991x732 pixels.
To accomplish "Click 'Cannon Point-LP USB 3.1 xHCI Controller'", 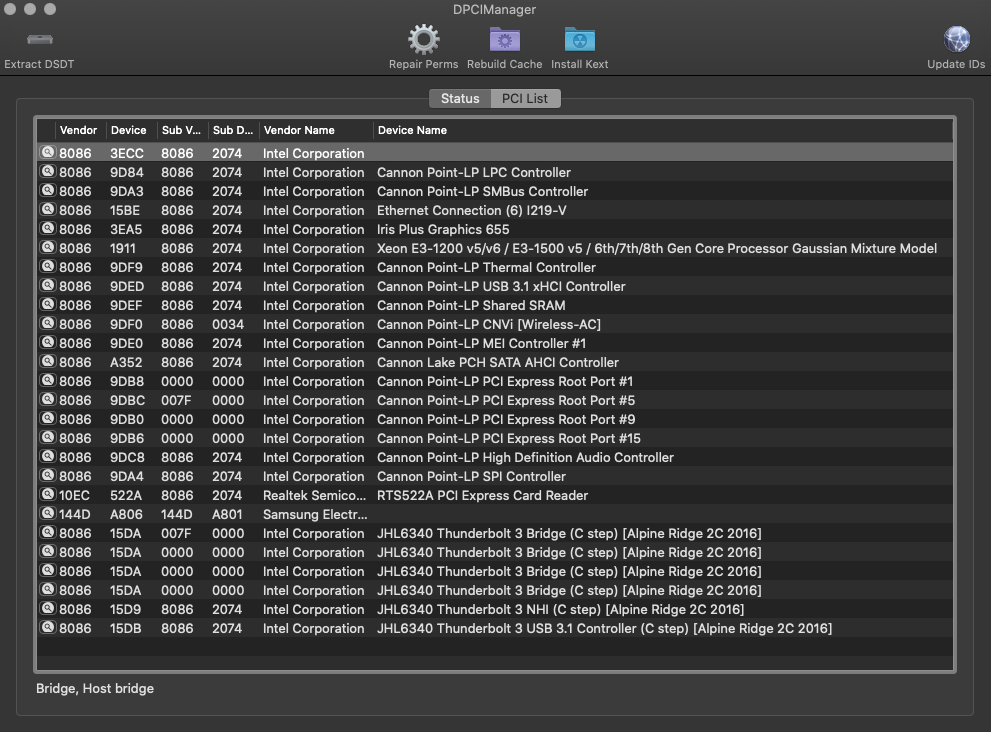I will coord(501,286).
